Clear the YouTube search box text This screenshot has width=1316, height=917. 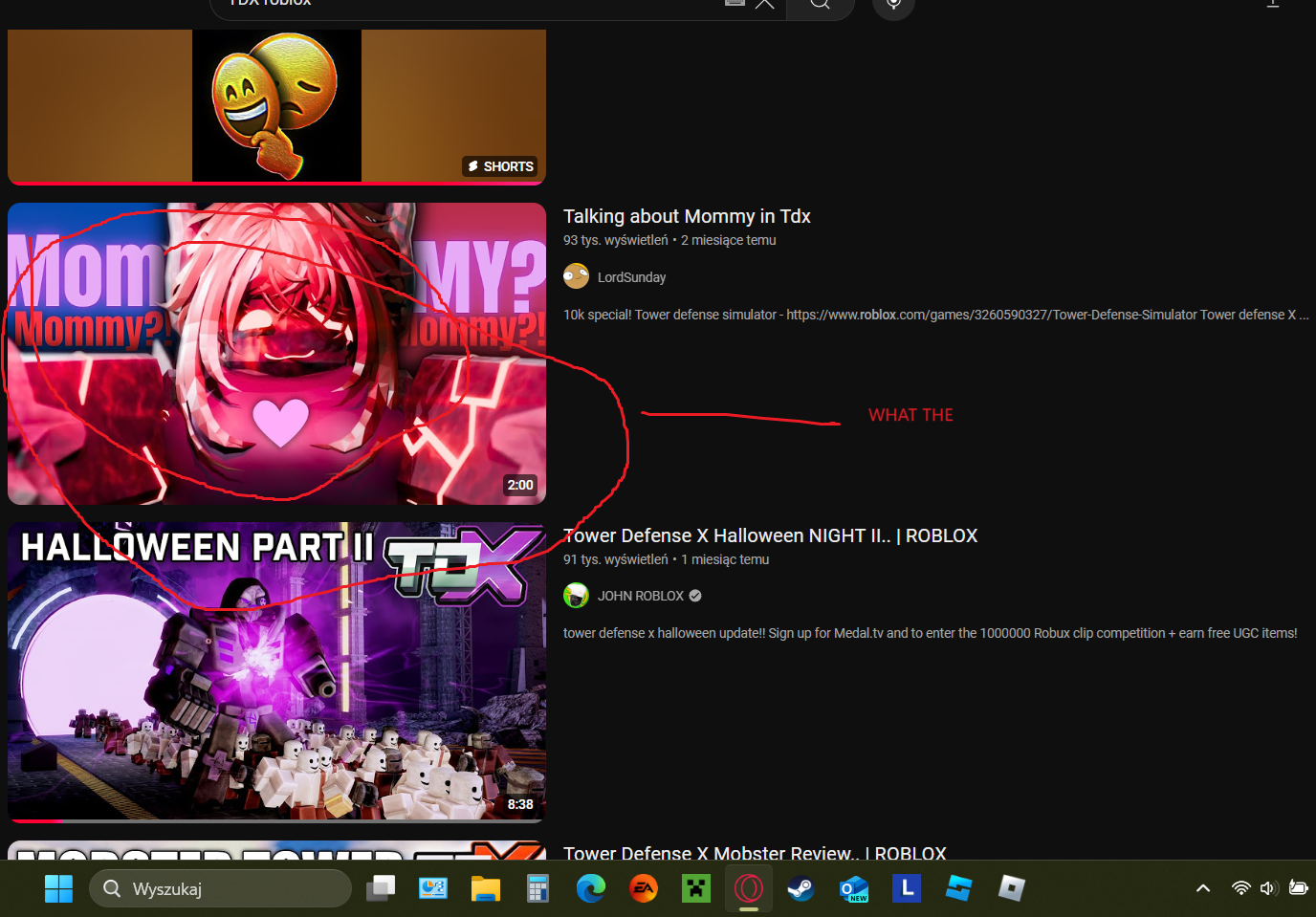click(764, 4)
